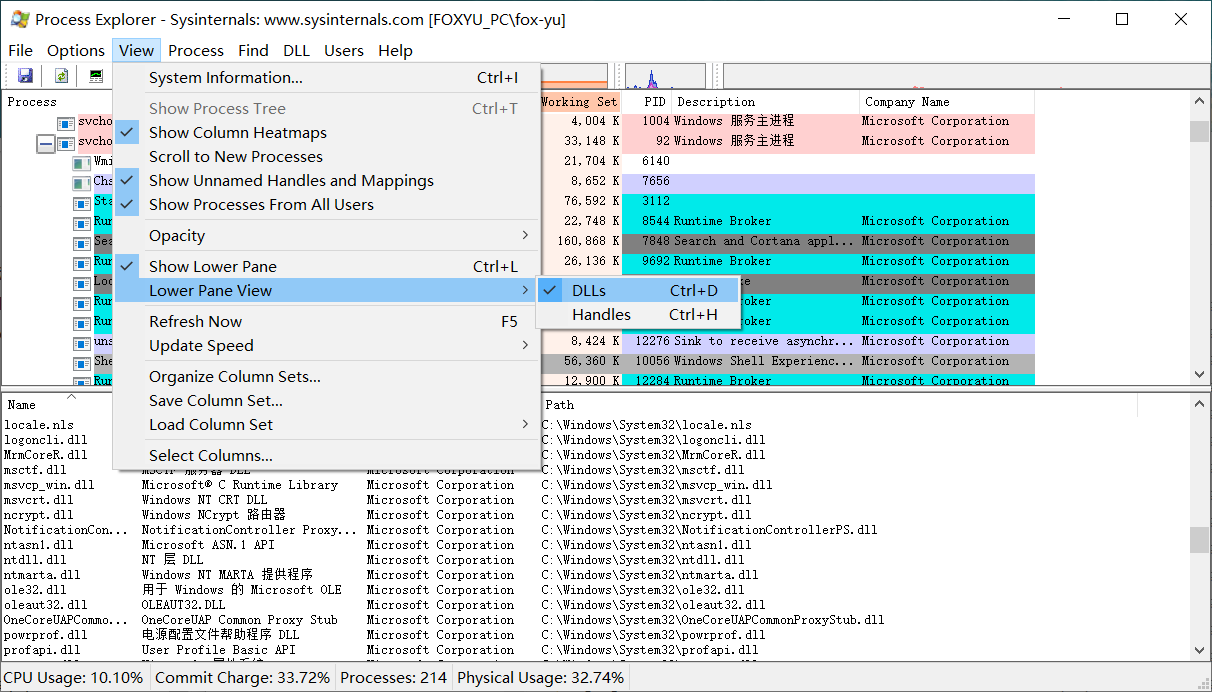This screenshot has width=1212, height=692.
Task: Open the File menu
Action: [20, 50]
